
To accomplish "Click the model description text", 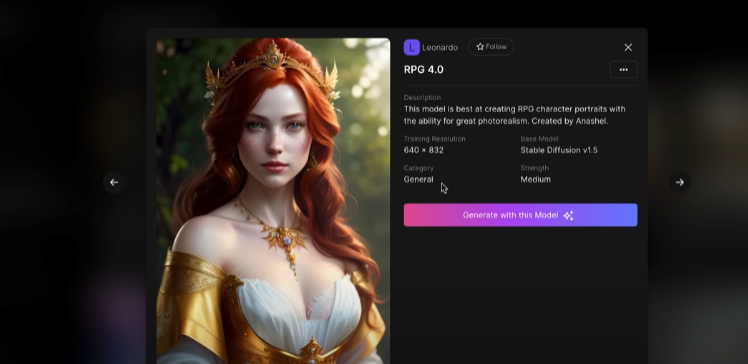I will [x=515, y=115].
